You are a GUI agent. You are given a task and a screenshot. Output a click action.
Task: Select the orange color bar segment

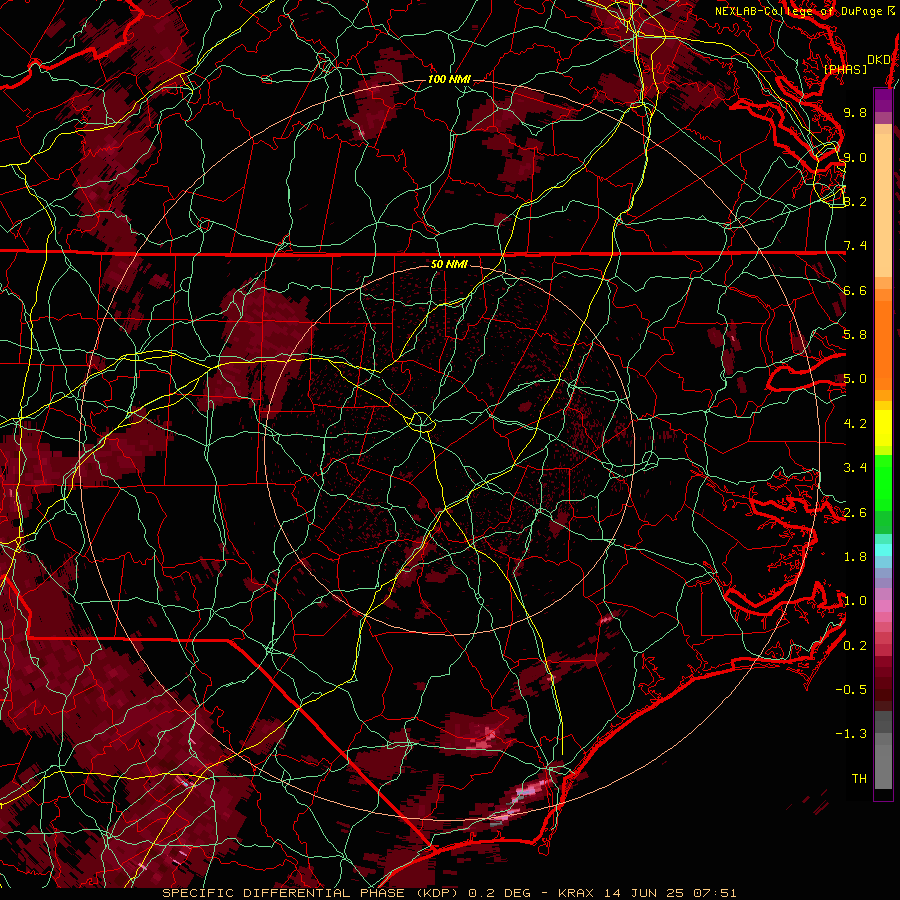883,340
